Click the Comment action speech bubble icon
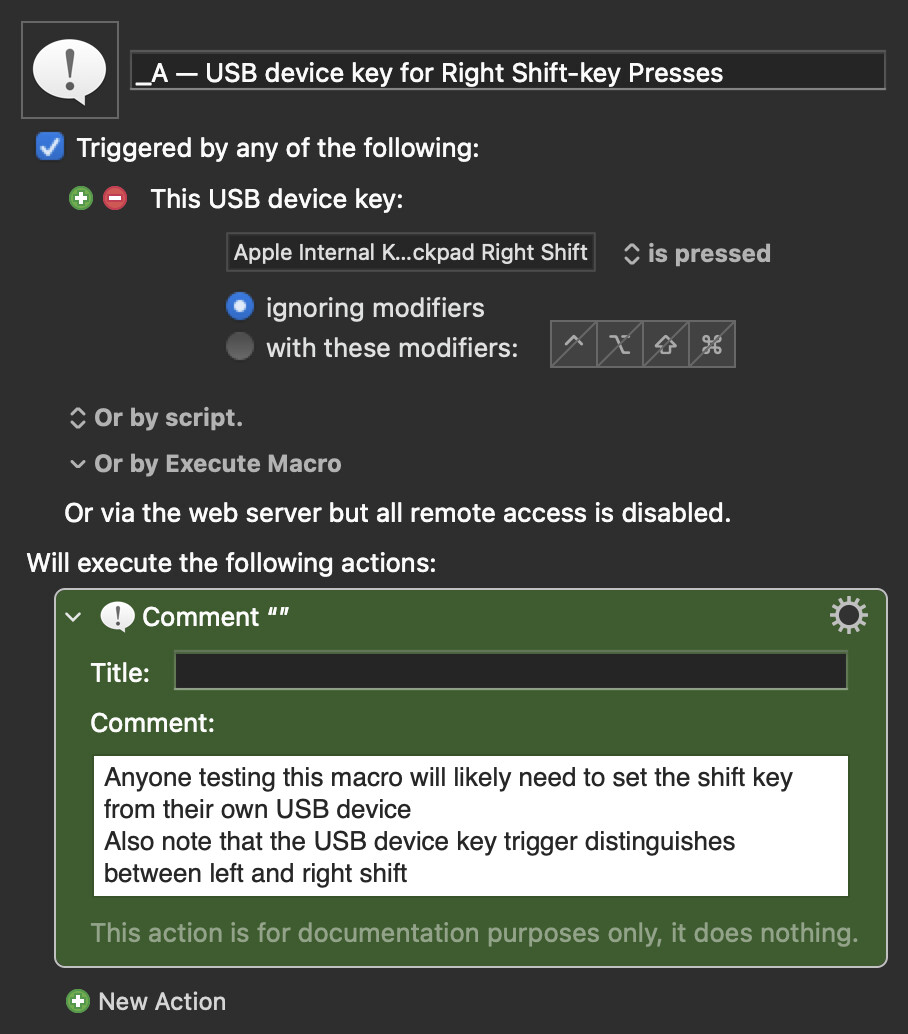The width and height of the screenshot is (908, 1034). 118,617
